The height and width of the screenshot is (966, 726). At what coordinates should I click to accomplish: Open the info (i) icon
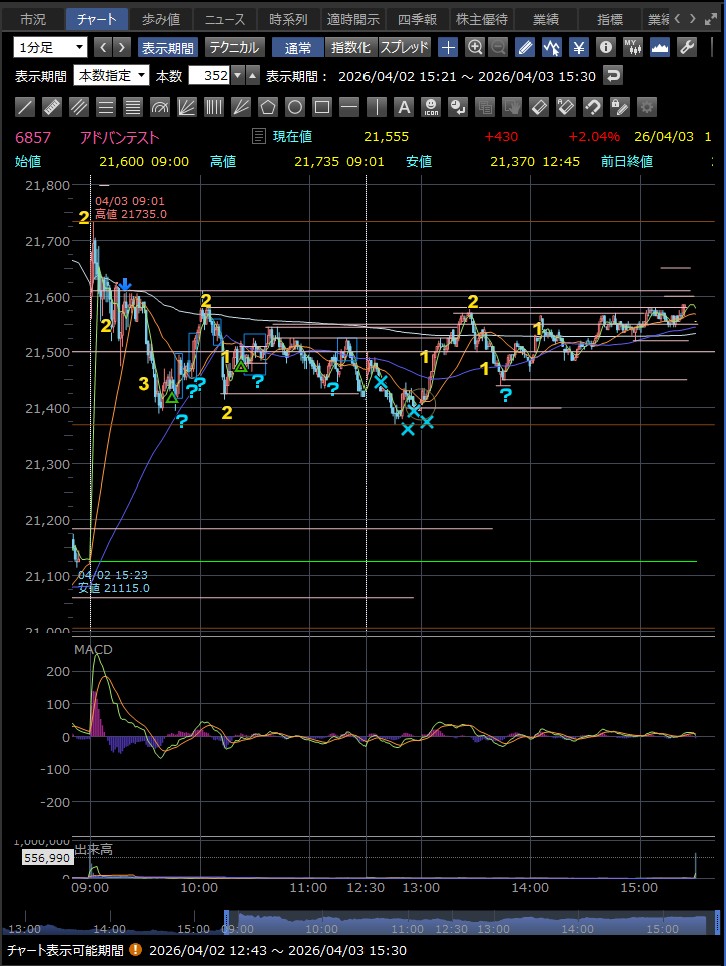(x=605, y=47)
